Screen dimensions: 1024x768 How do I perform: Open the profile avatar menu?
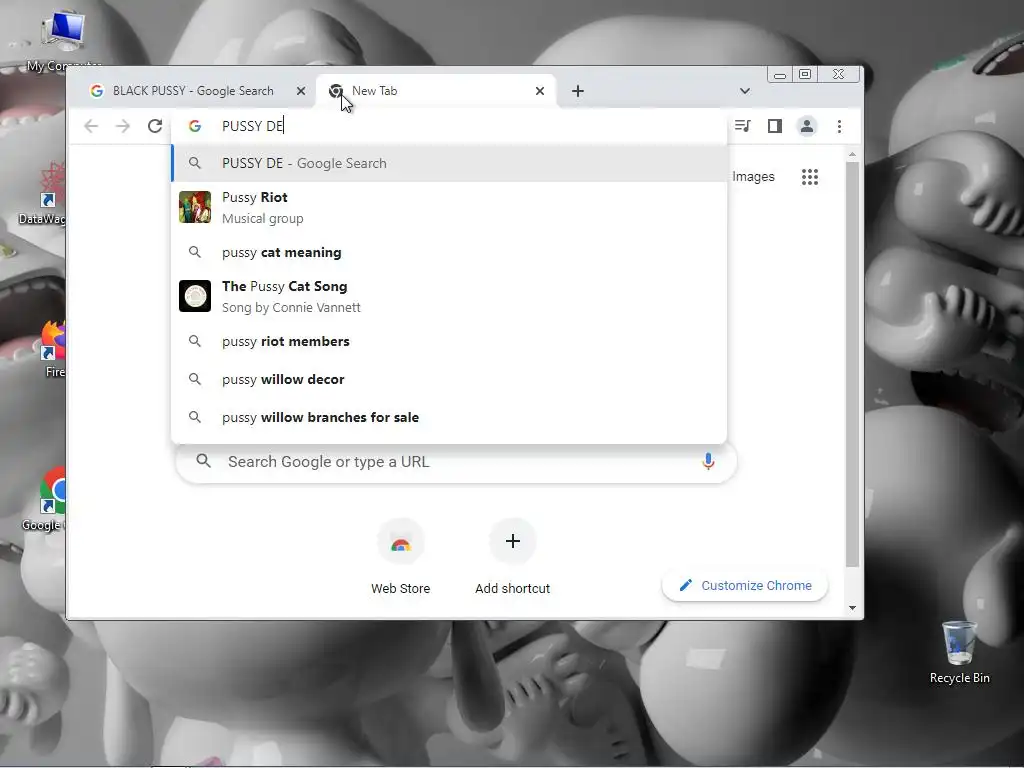[x=807, y=126]
